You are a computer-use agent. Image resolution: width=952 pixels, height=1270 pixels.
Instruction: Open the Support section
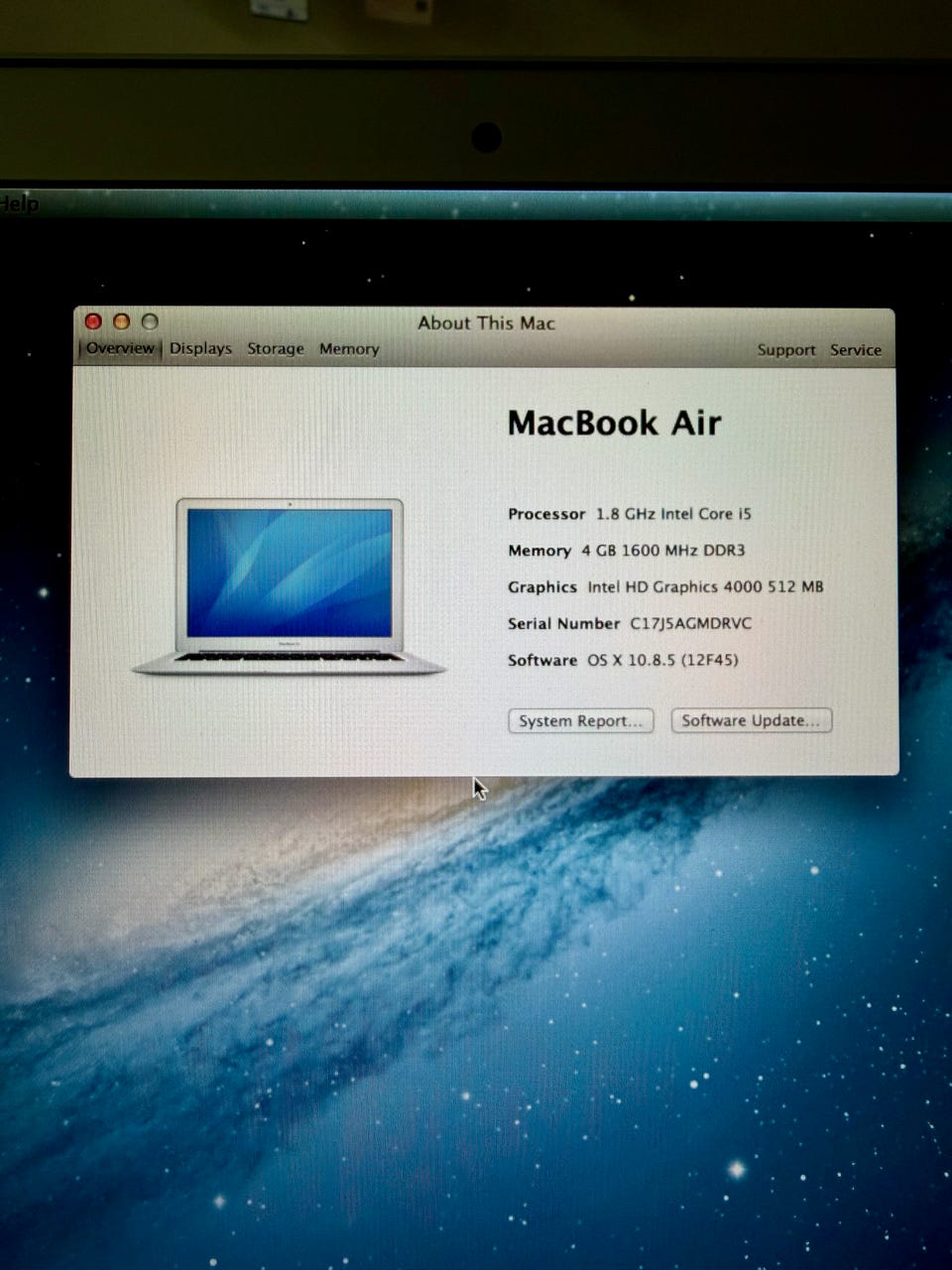(x=786, y=350)
